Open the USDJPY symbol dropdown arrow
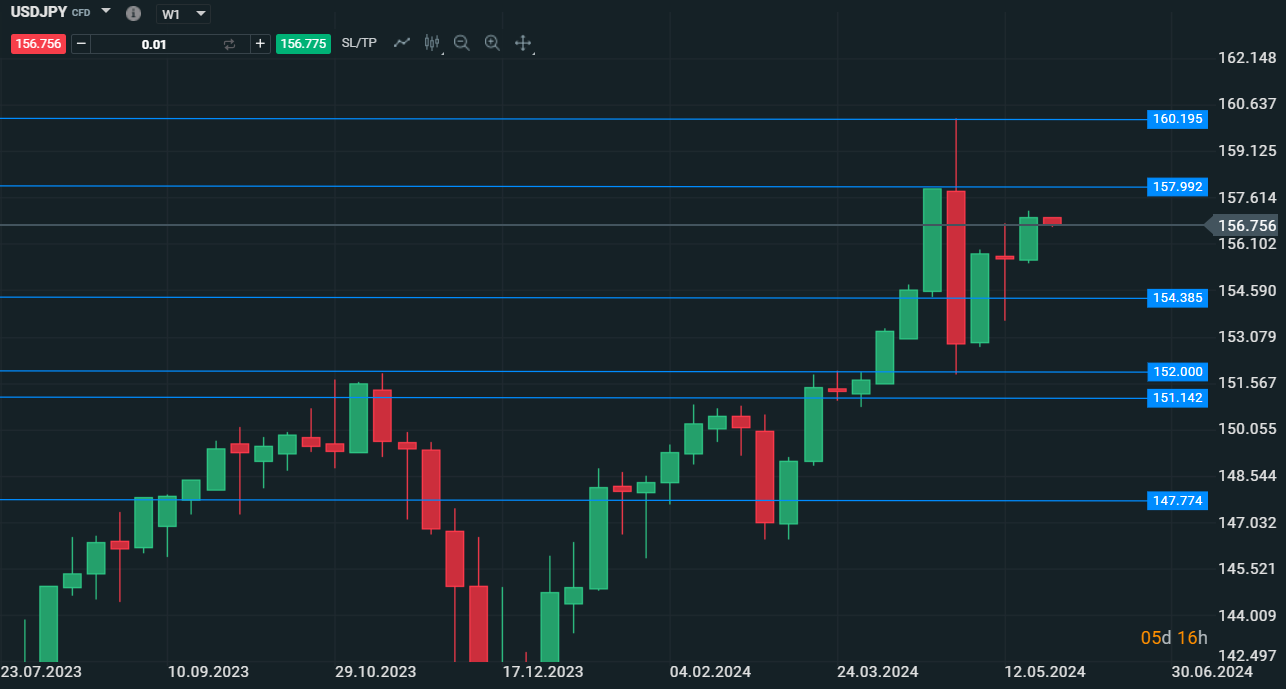1286x689 pixels. (x=106, y=11)
